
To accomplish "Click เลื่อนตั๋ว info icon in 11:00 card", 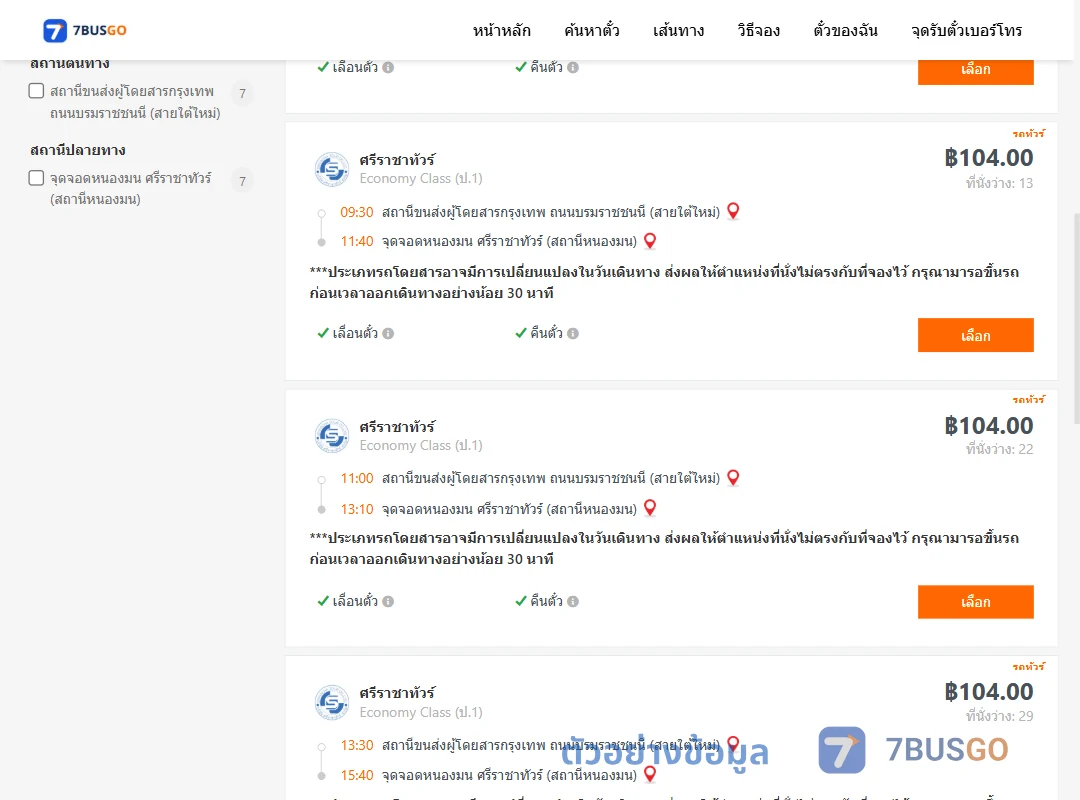I will (x=388, y=602).
